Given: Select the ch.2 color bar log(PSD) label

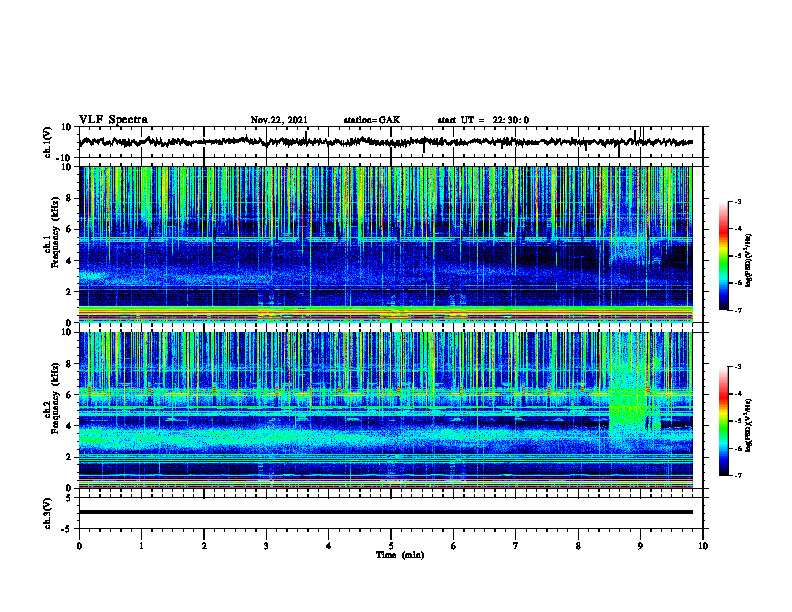Looking at the screenshot, I should [749, 425].
